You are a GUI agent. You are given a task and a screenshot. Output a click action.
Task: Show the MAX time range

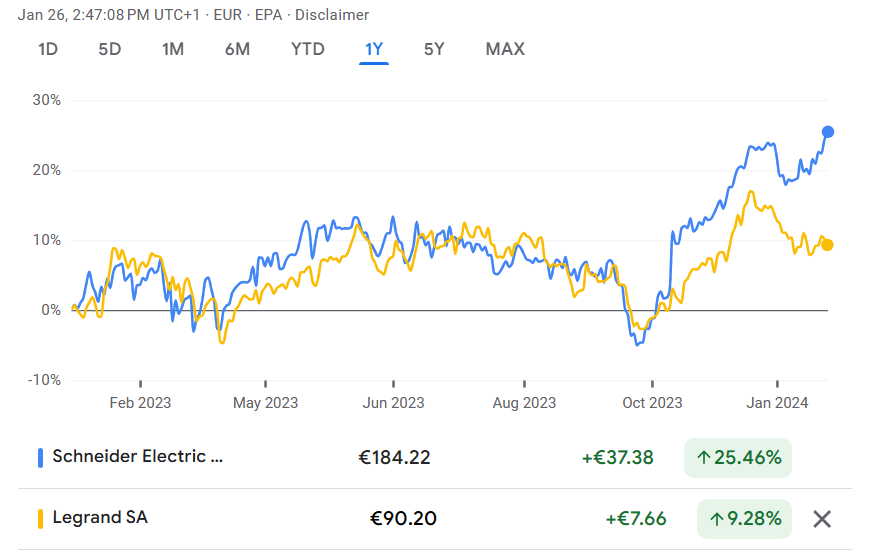click(x=505, y=50)
